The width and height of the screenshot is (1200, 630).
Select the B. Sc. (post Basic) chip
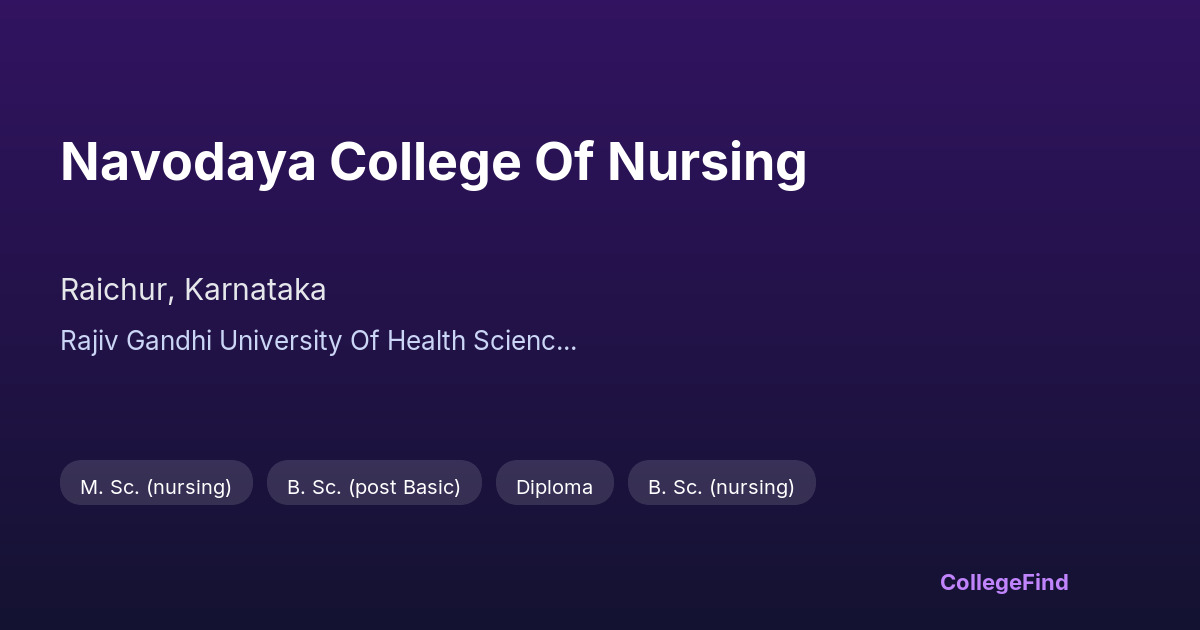[374, 487]
